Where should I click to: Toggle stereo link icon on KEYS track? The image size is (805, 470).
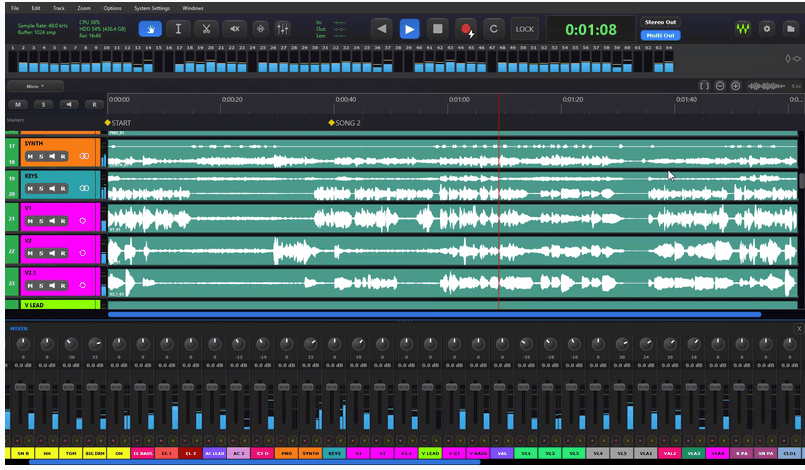click(84, 189)
